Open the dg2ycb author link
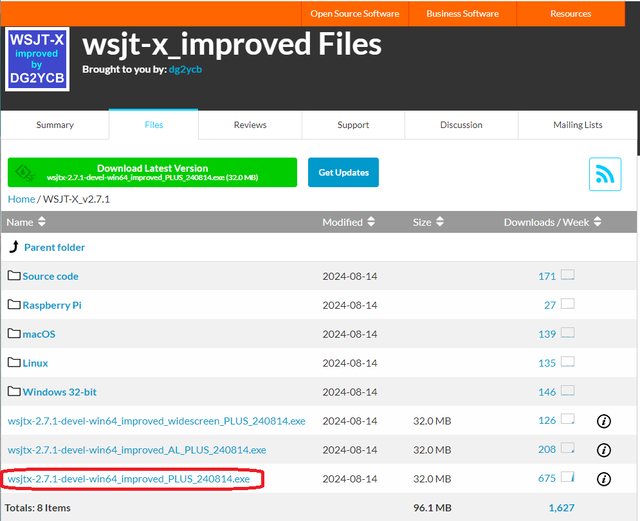Screen dimensions: 640x521 tap(185, 69)
